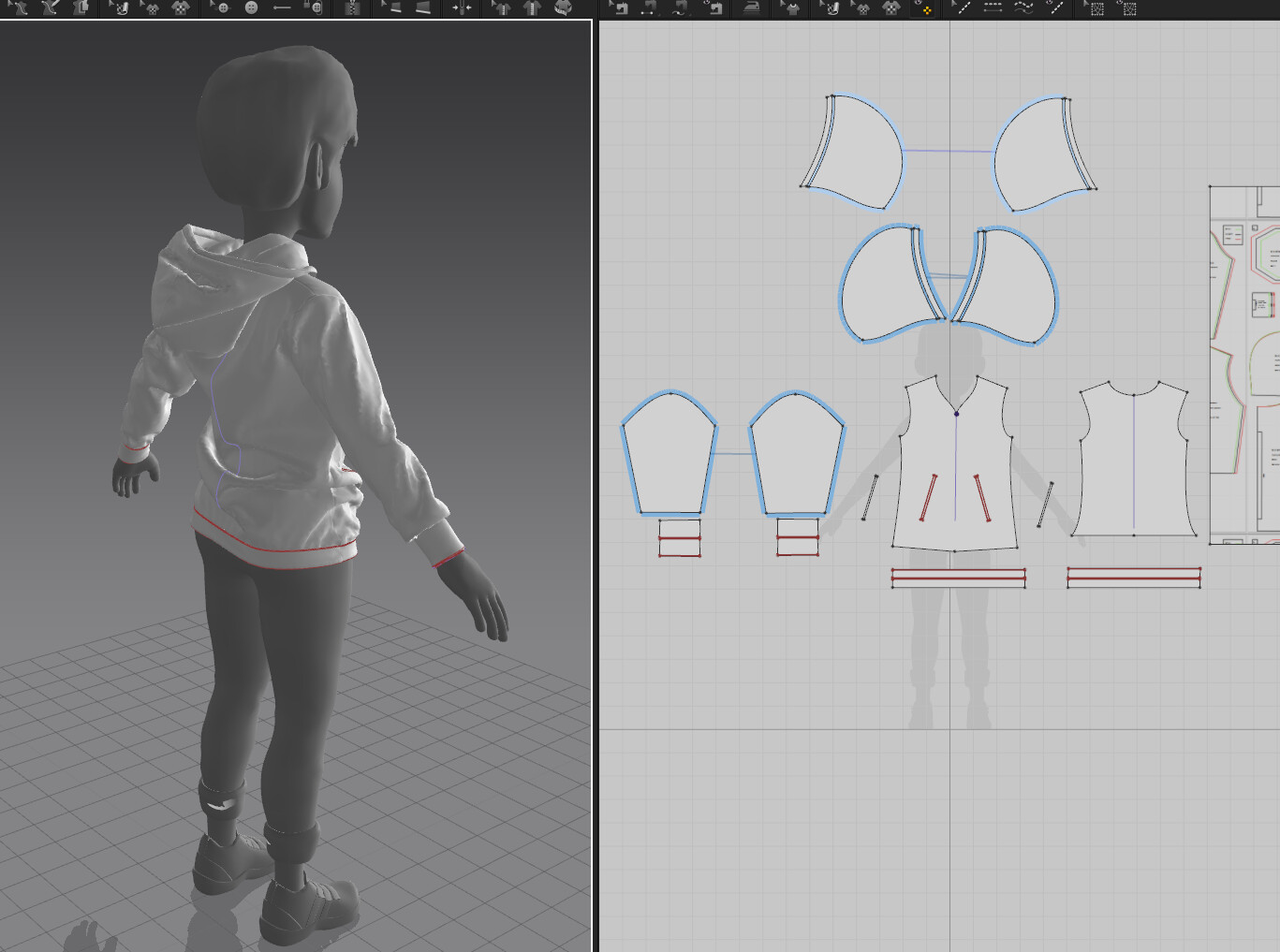The image size is (1280, 952).
Task: Activate the Segment Sewing tool
Action: 649,8
